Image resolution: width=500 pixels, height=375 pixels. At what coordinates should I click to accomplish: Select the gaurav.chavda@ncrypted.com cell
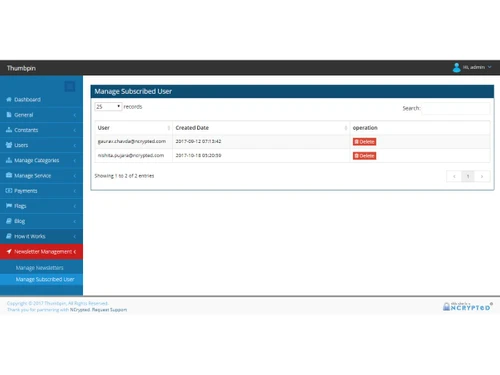132,141
